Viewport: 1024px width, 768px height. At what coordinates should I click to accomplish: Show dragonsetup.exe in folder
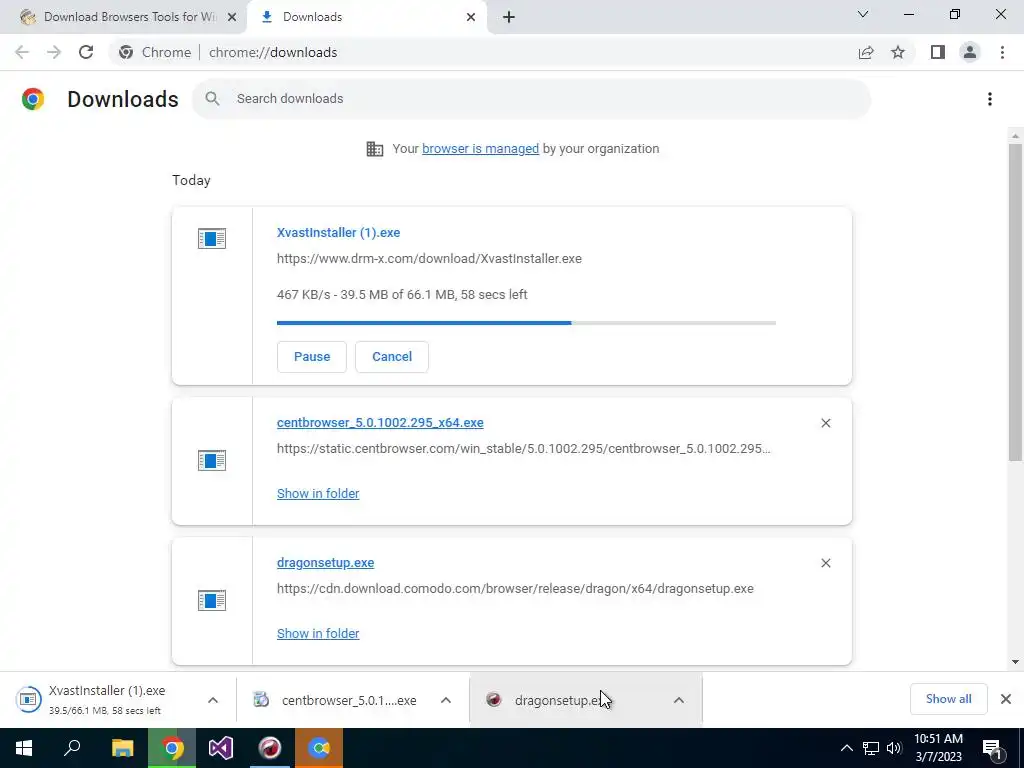tap(318, 633)
